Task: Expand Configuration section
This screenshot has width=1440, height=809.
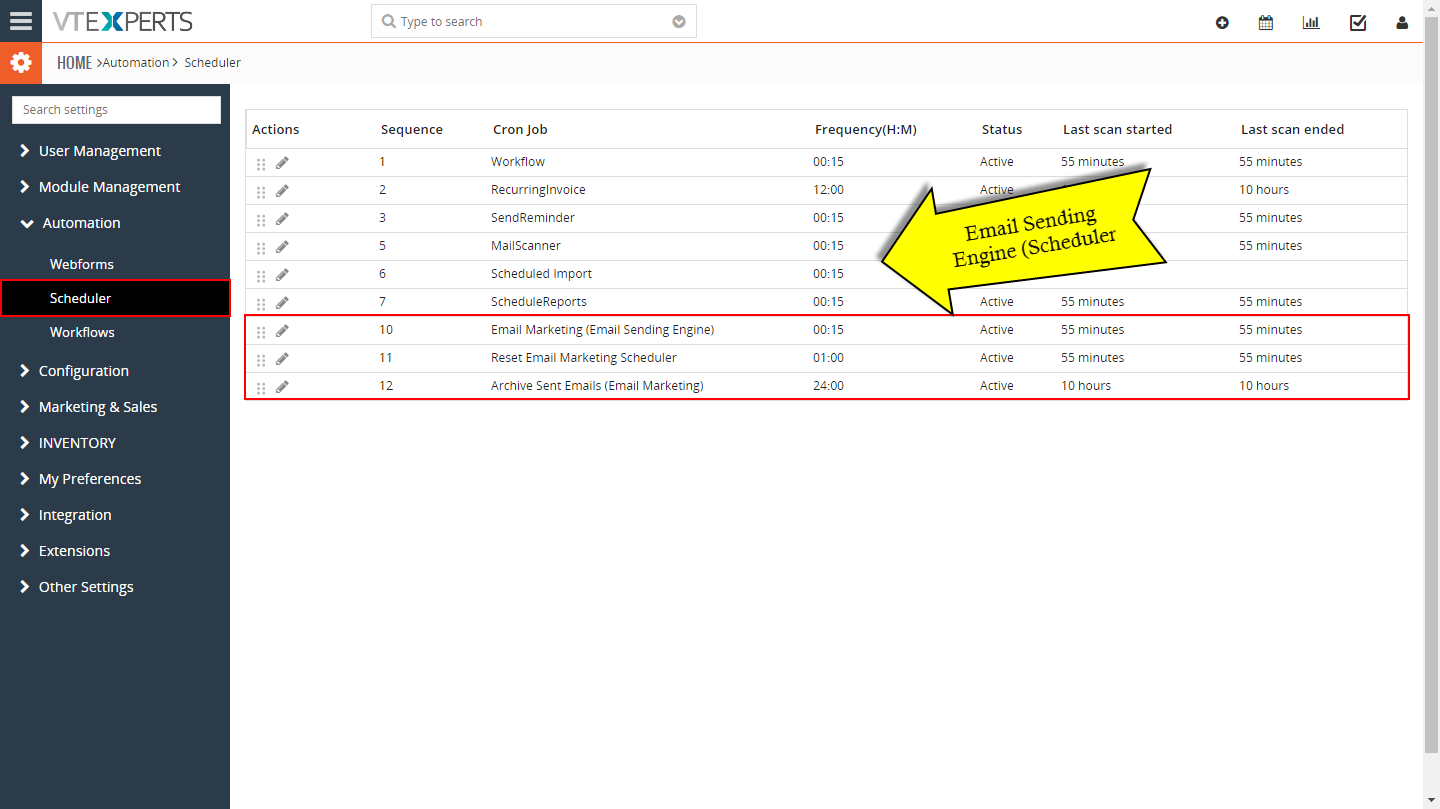Action: (74, 371)
